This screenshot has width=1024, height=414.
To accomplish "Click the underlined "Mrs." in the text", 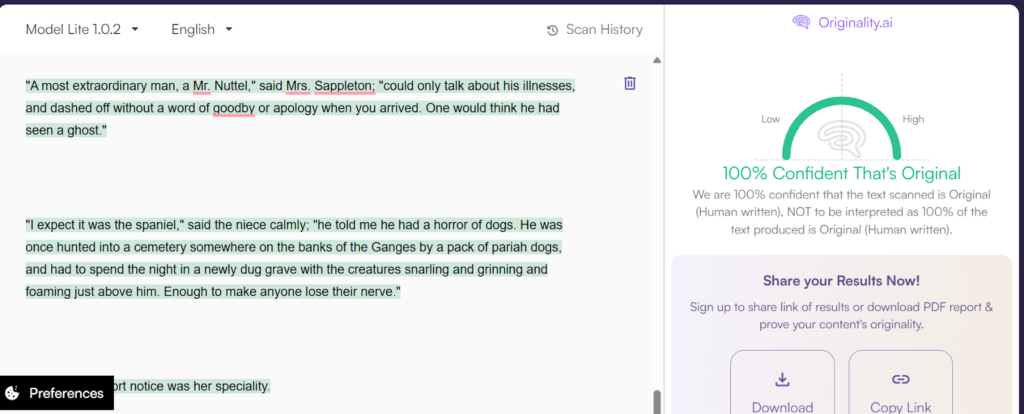I will (298, 86).
